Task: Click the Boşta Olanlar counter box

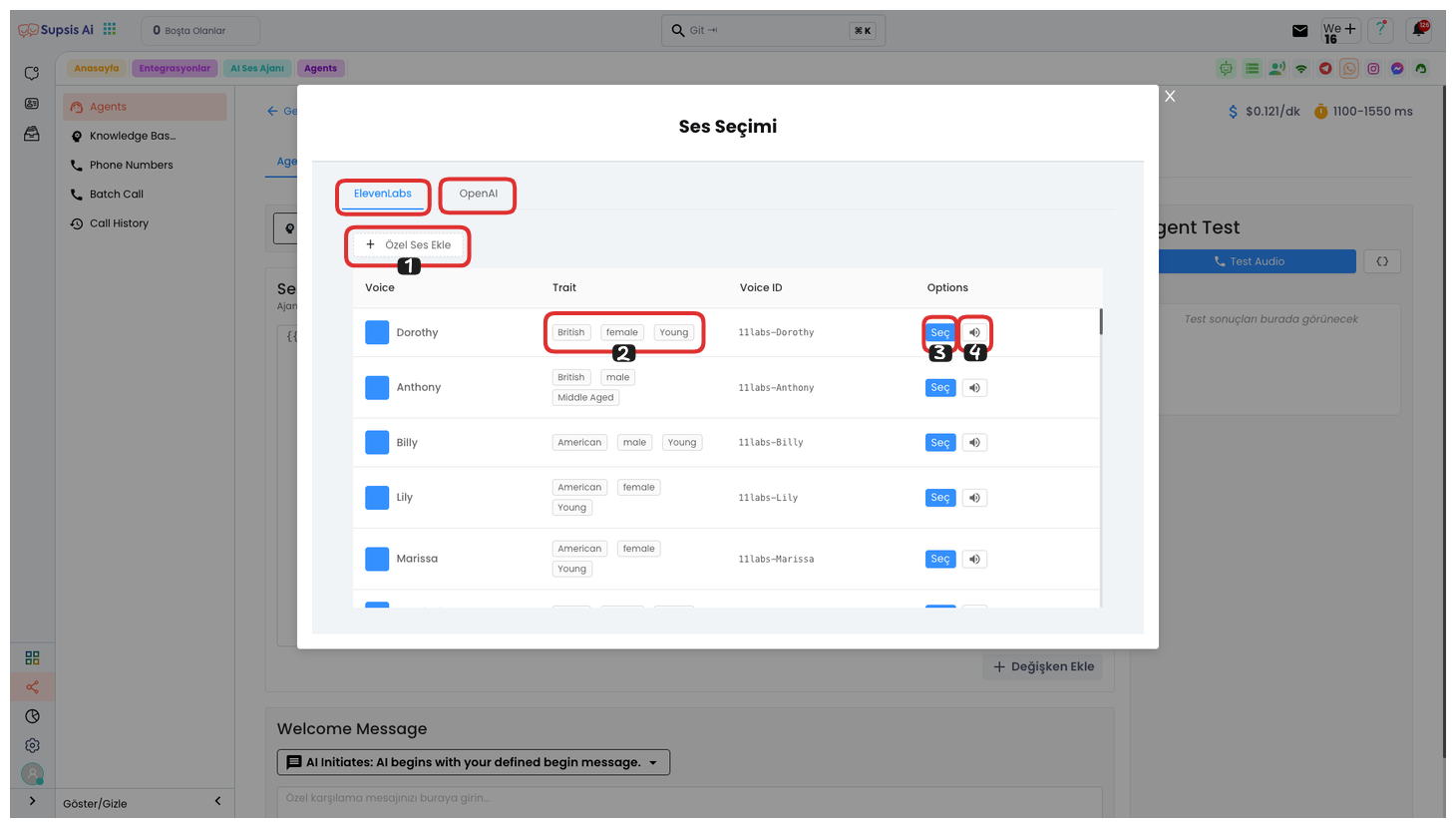Action: coord(200,30)
